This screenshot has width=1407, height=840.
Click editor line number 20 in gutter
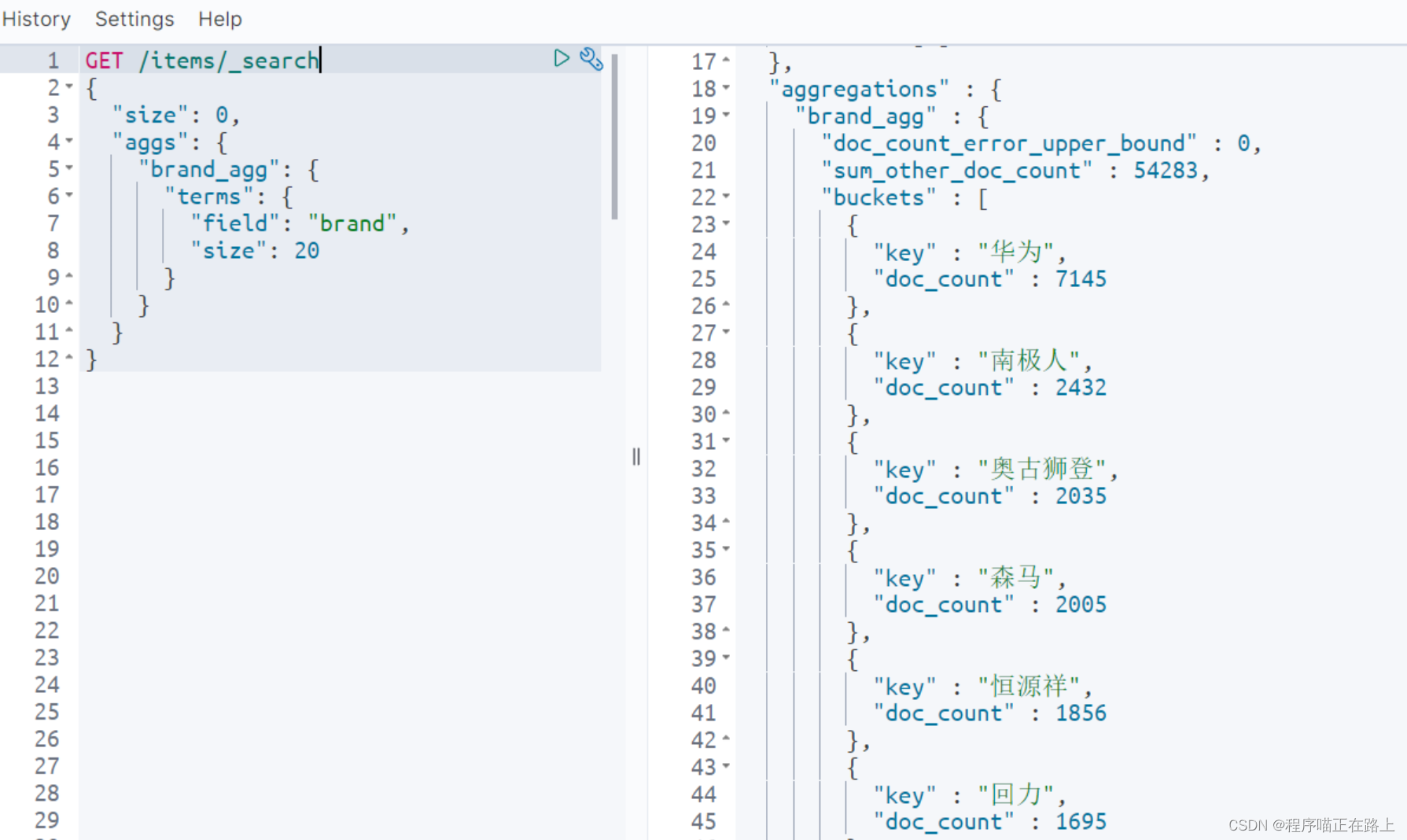47,576
